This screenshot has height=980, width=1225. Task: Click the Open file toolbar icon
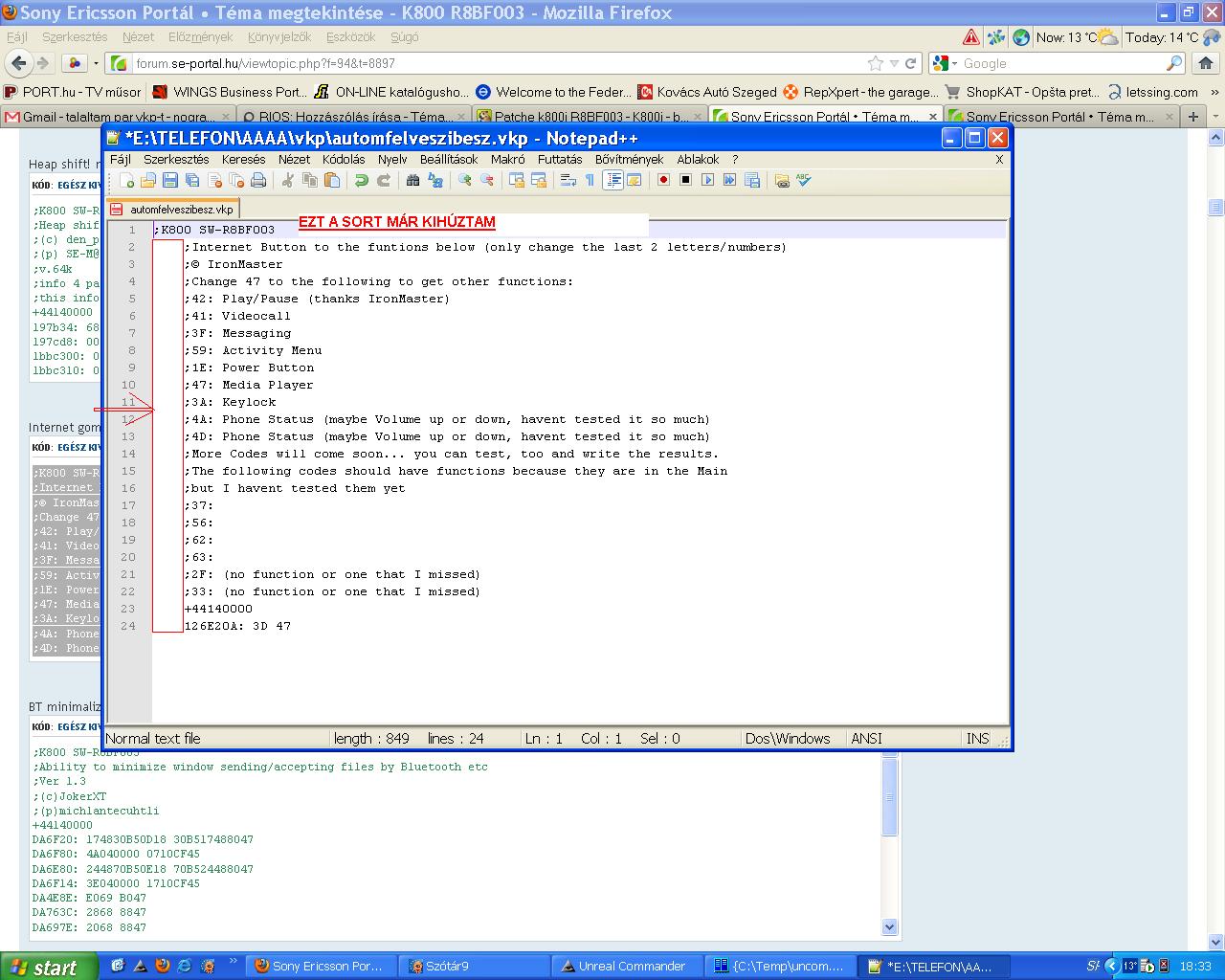coord(148,180)
